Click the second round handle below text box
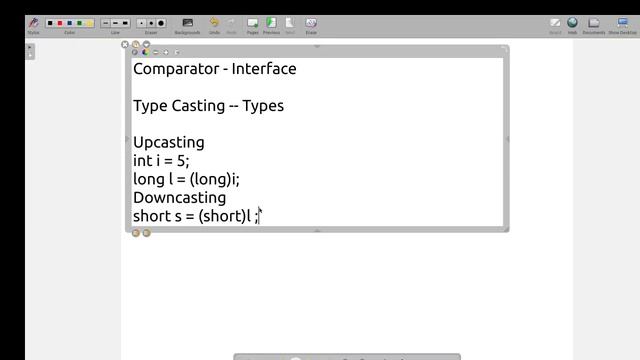This screenshot has width=640, height=360. click(x=146, y=233)
